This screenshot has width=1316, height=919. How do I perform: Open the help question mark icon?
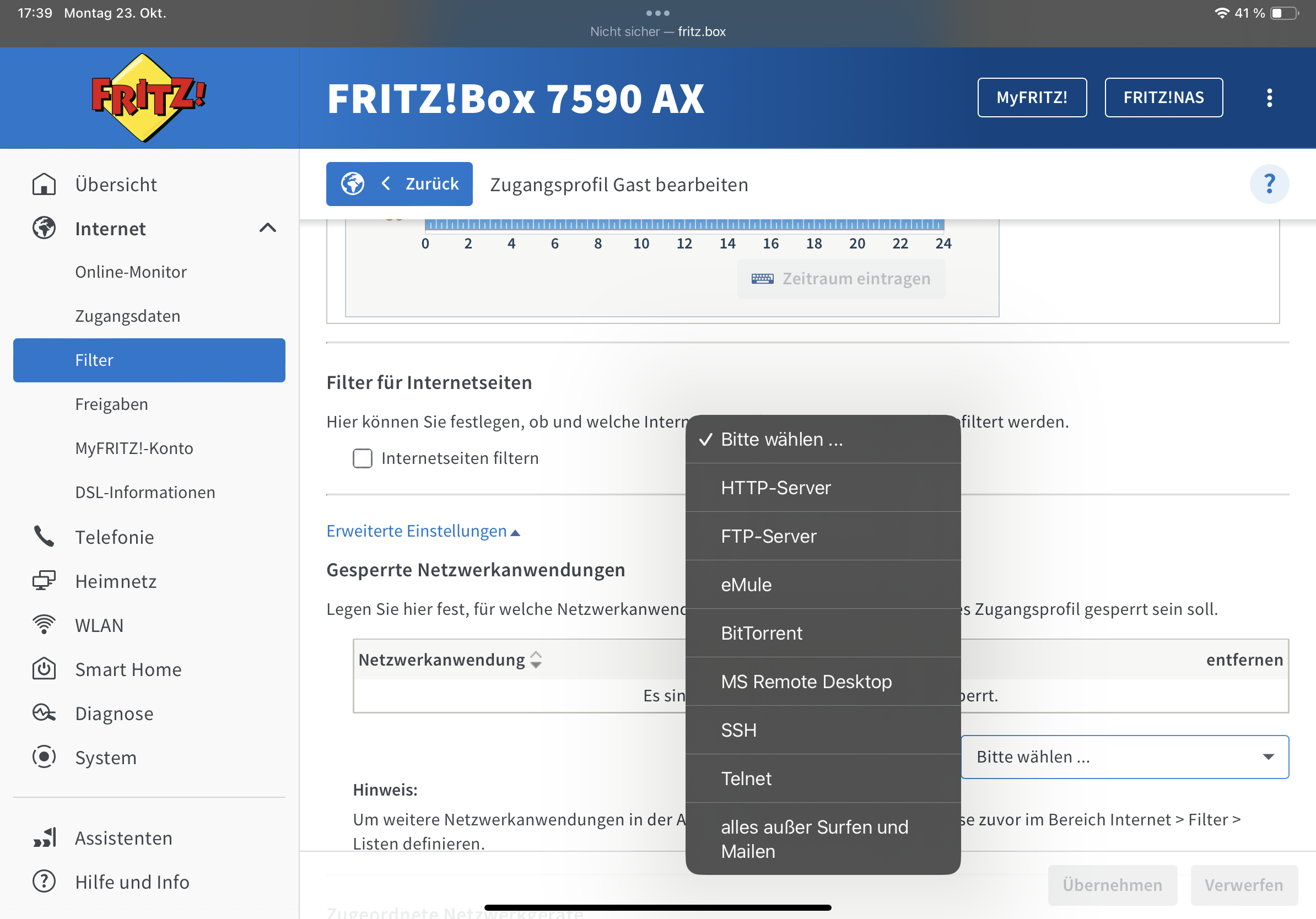[1269, 185]
